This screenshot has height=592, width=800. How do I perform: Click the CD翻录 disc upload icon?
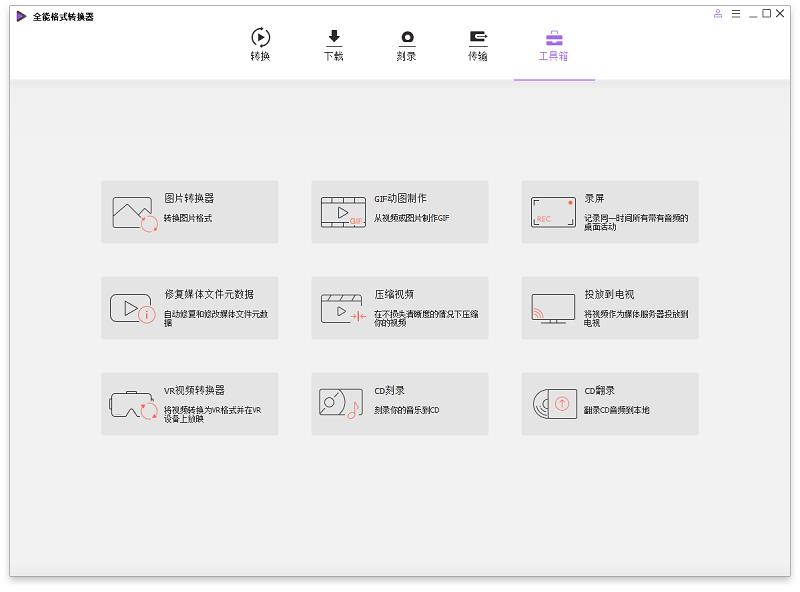(x=555, y=404)
